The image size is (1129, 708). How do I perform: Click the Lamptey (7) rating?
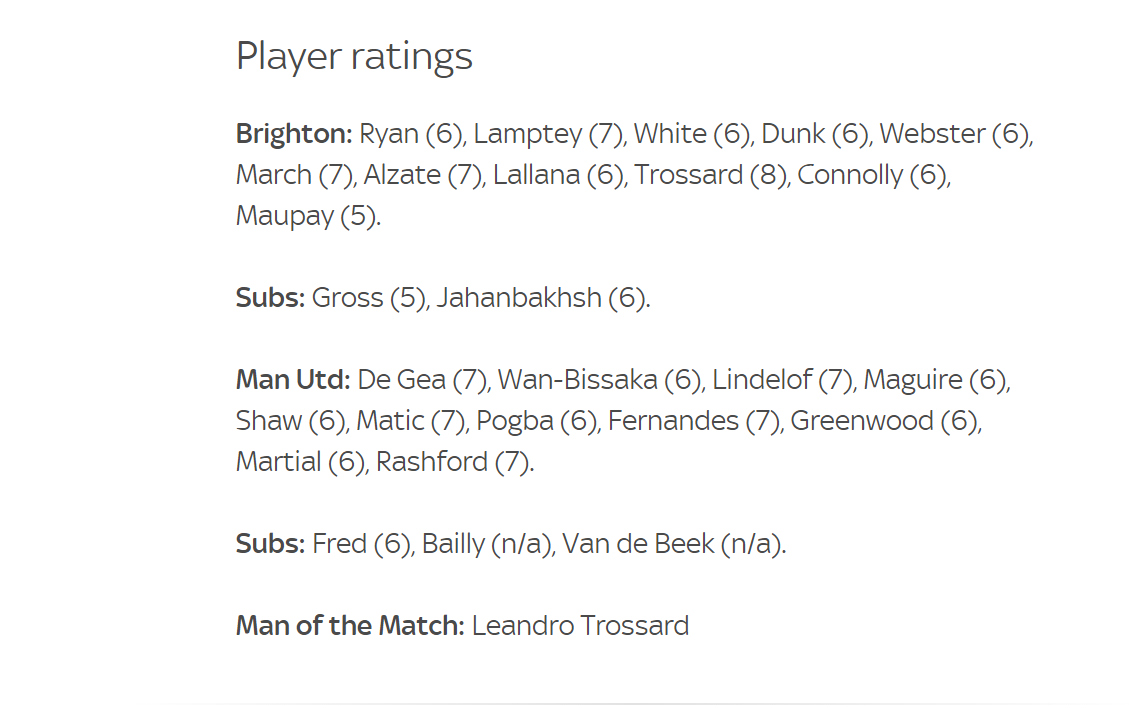[547, 135]
